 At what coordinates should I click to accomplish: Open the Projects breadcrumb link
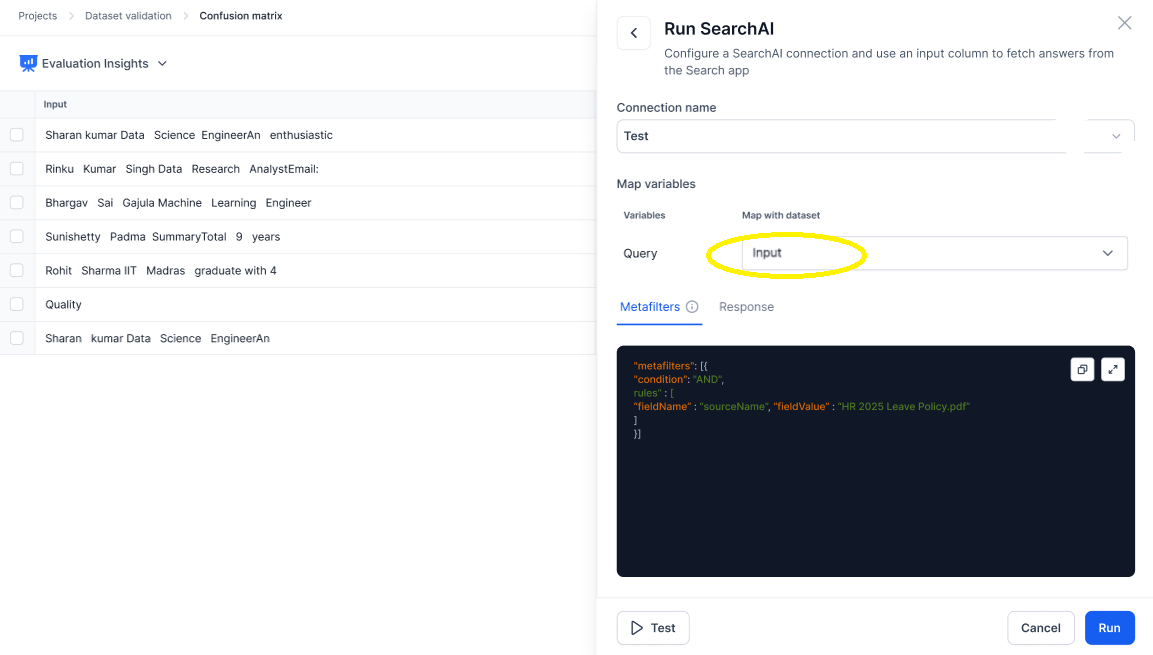click(x=38, y=15)
